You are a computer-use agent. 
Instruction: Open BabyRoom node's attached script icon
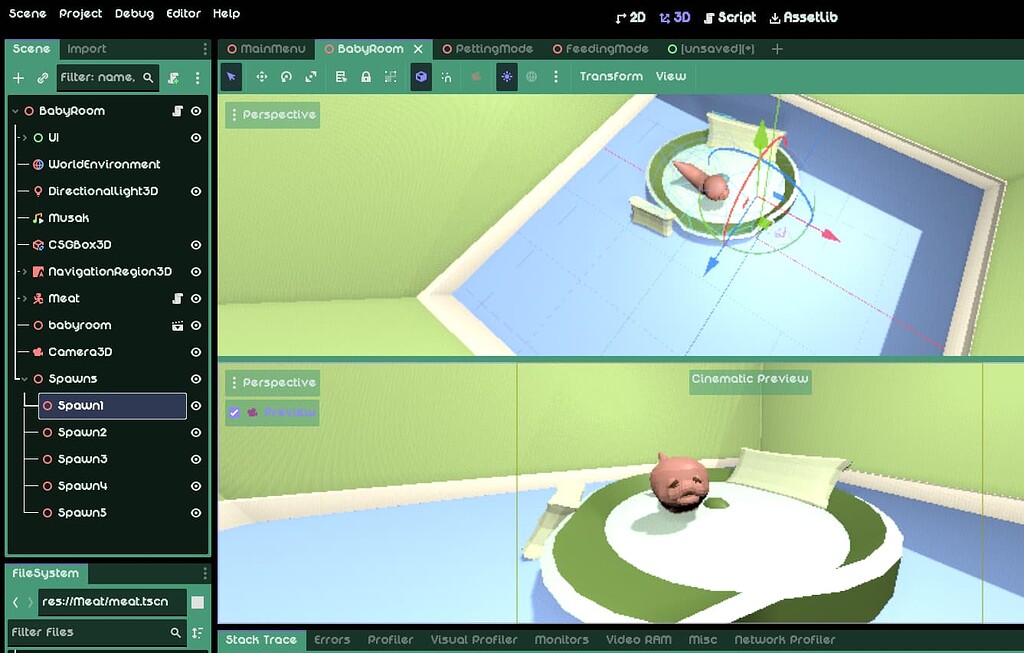(x=177, y=111)
